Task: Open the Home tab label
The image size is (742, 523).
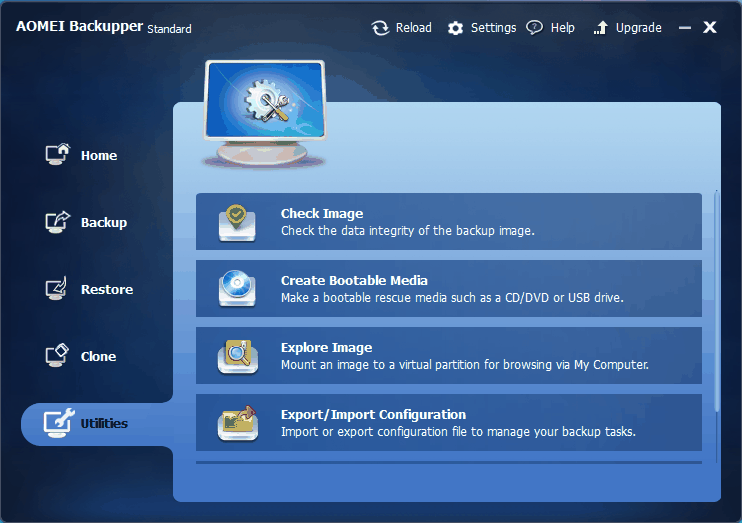Action: (99, 156)
